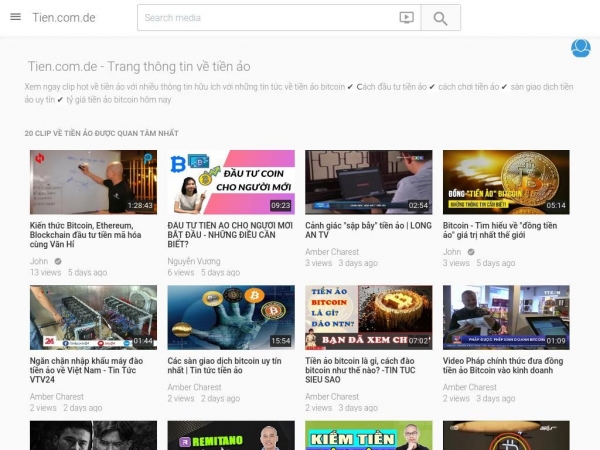Open title ĐẦU TƯ TIỀN ẢO CHO NGƯỜI MỚI

click(230, 235)
